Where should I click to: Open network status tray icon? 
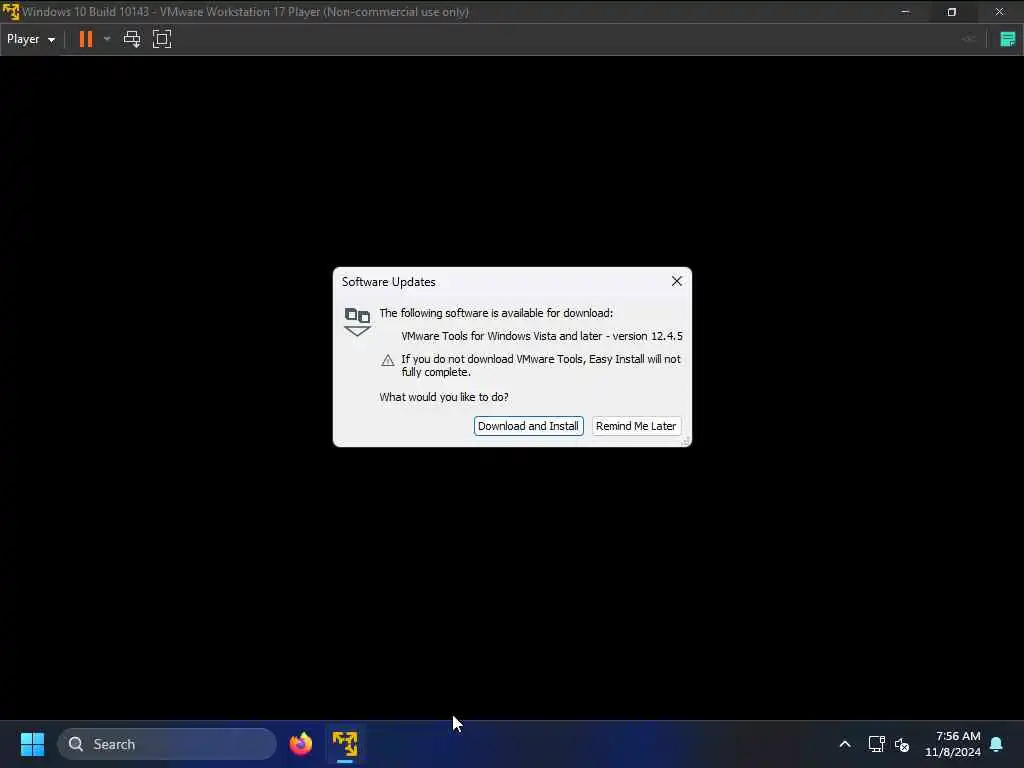pos(876,744)
